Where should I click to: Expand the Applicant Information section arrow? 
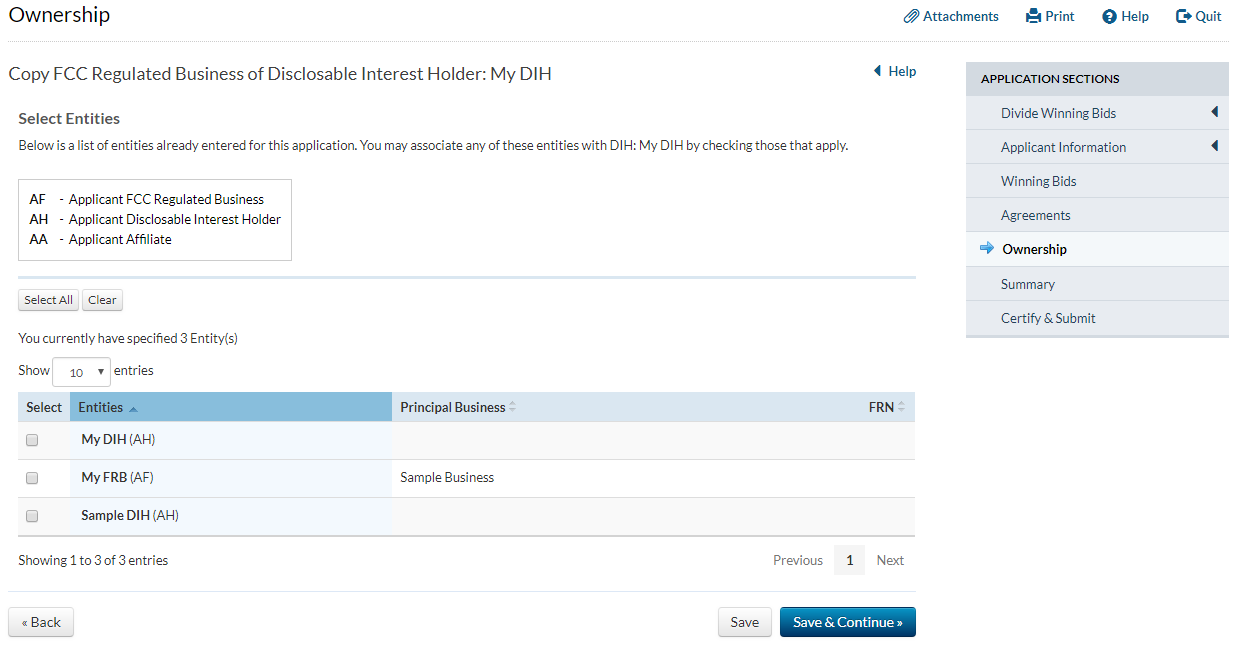pos(1214,146)
